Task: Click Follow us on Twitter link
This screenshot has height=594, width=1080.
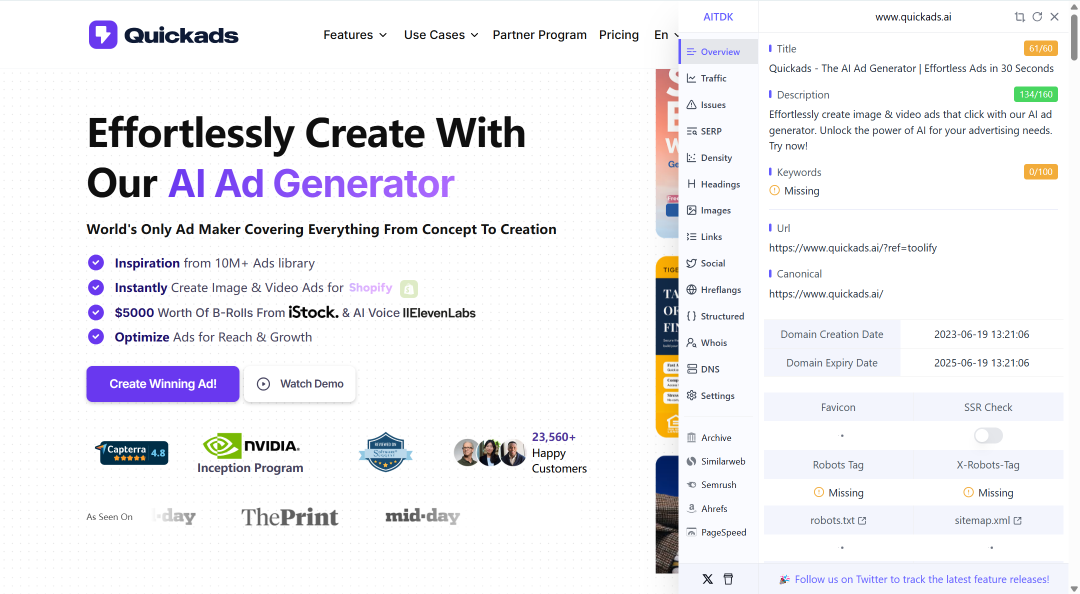Action: point(922,580)
